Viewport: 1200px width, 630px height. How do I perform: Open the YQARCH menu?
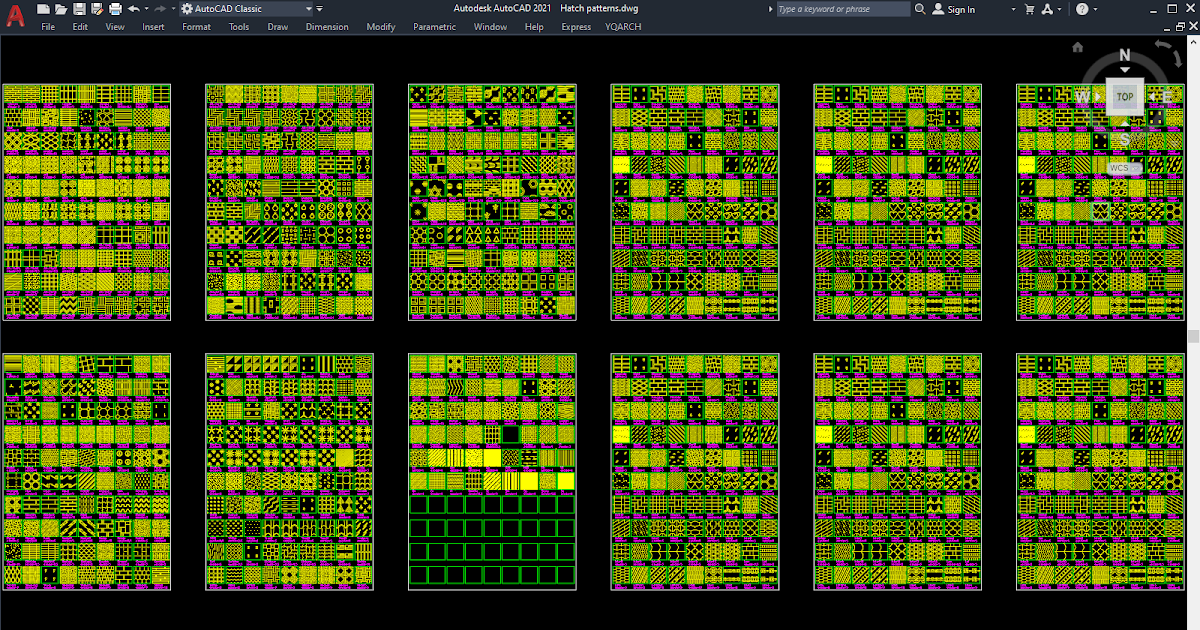click(x=622, y=27)
